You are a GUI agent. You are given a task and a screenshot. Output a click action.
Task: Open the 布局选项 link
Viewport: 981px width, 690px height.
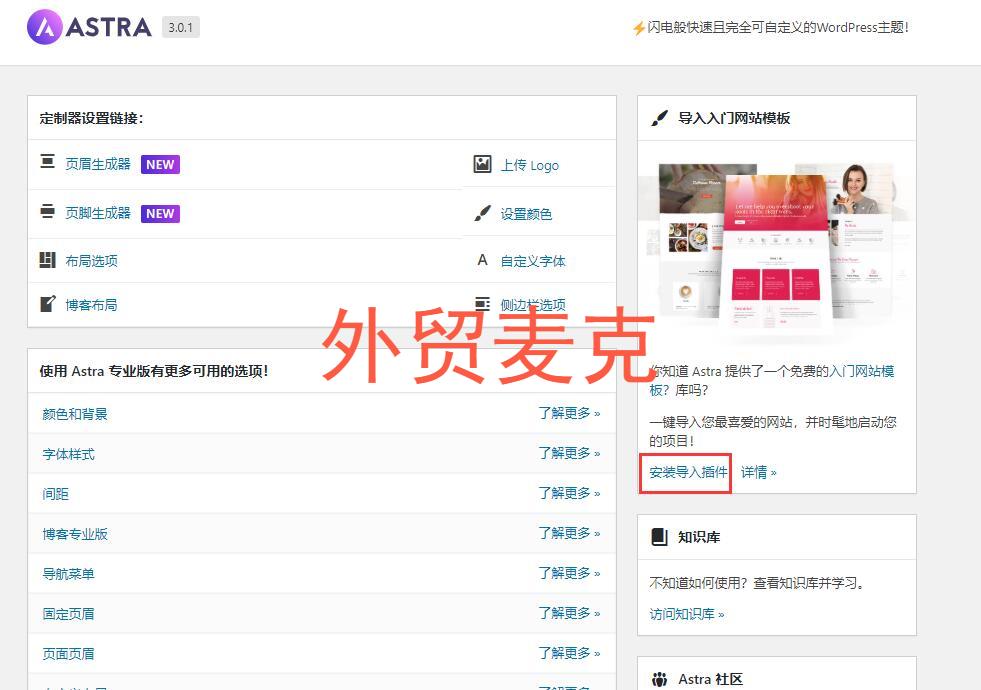click(91, 261)
